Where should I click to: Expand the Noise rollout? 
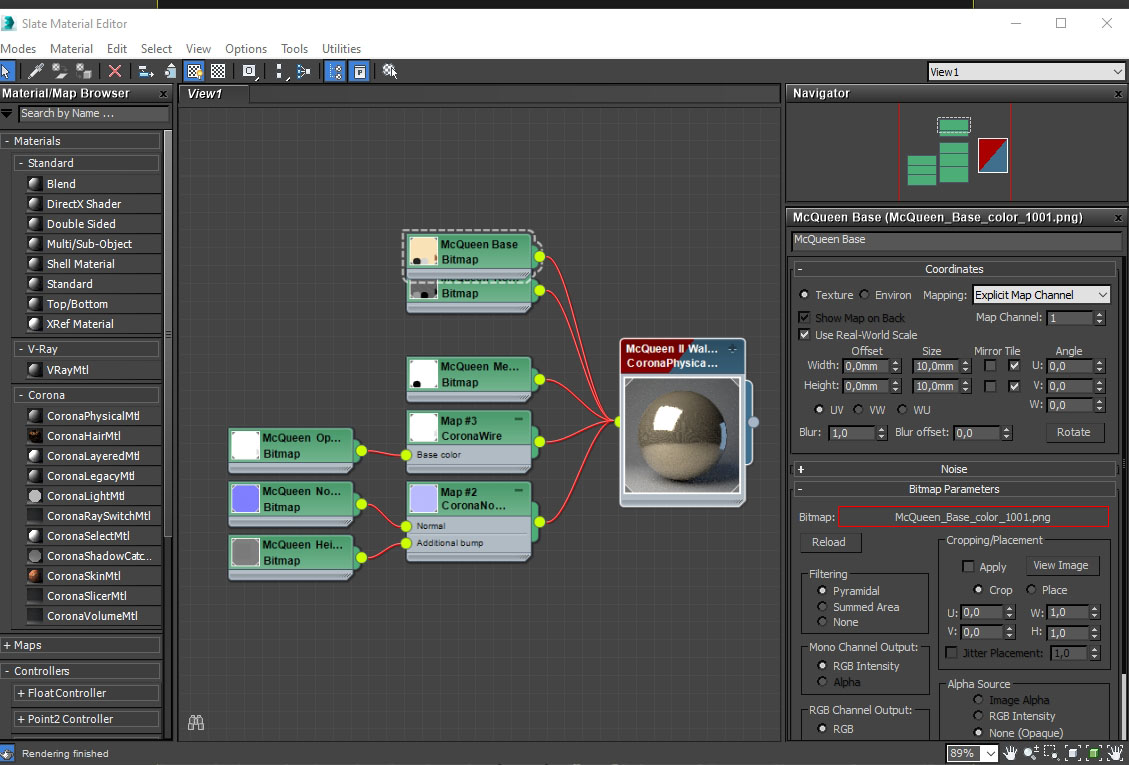coord(954,469)
